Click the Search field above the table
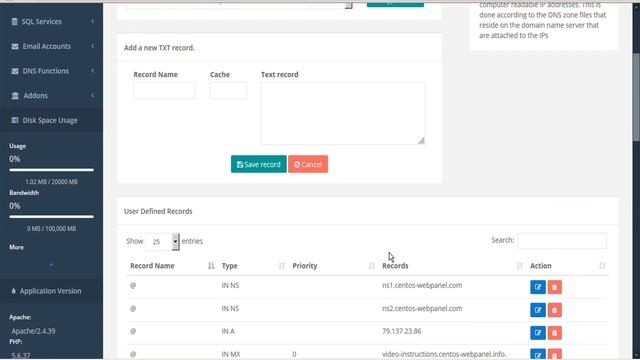The width and height of the screenshot is (640, 360). (562, 241)
